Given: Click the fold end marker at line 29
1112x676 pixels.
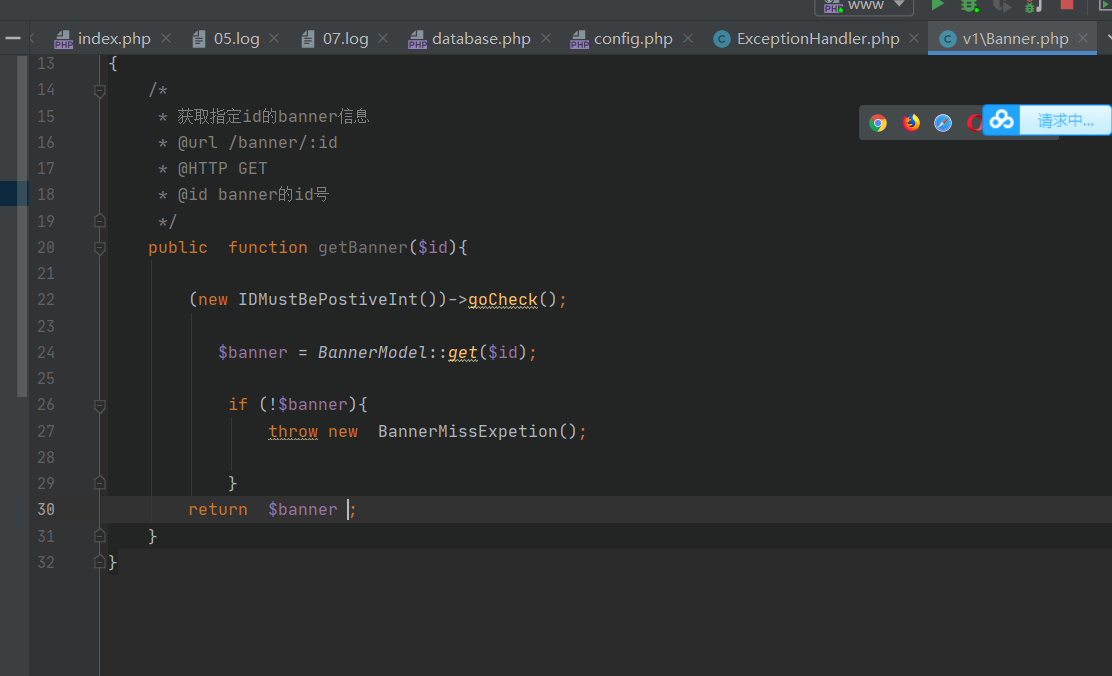Looking at the screenshot, I should 100,483.
